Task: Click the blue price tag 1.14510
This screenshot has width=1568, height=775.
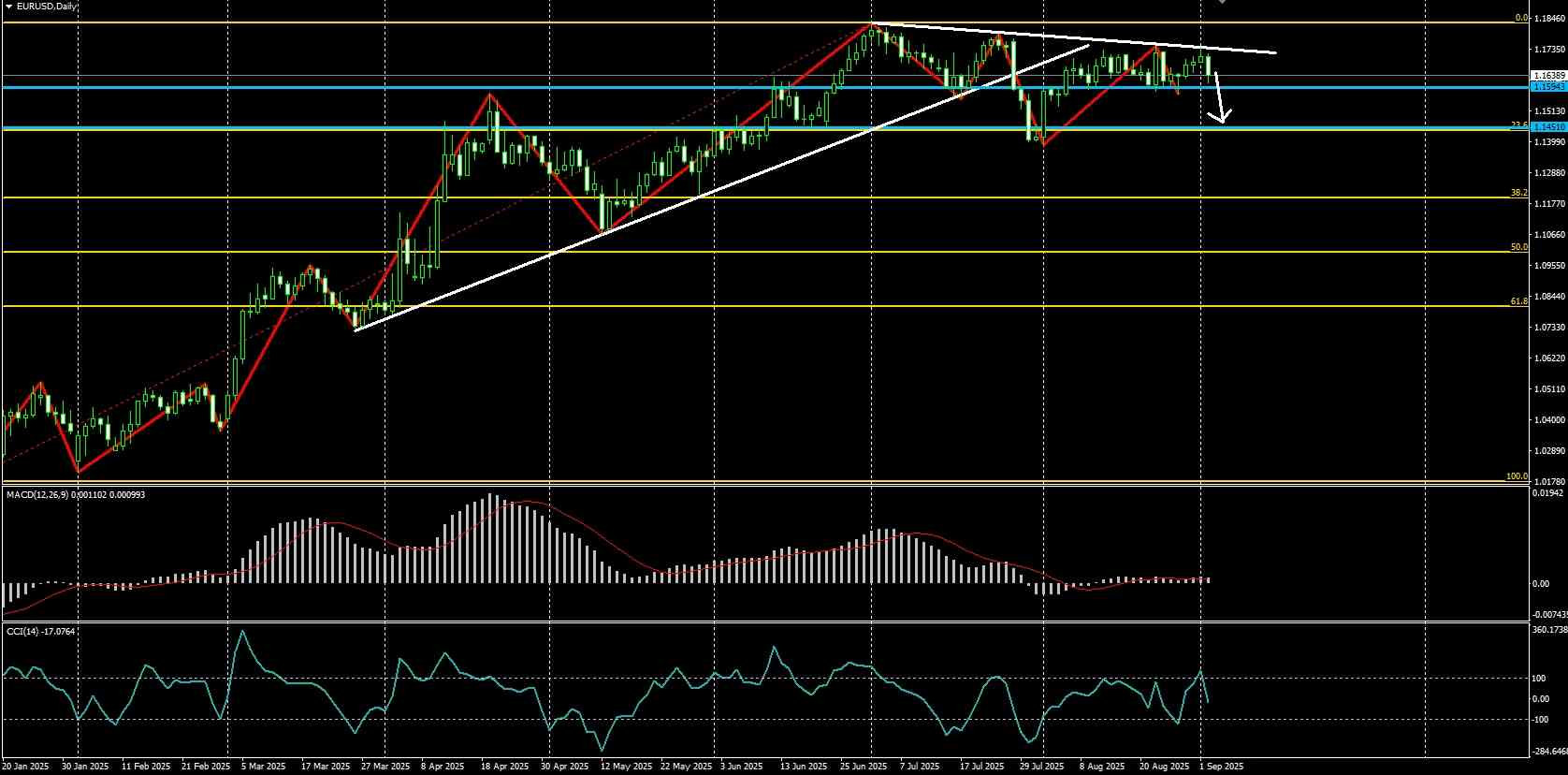Action: click(x=1548, y=127)
